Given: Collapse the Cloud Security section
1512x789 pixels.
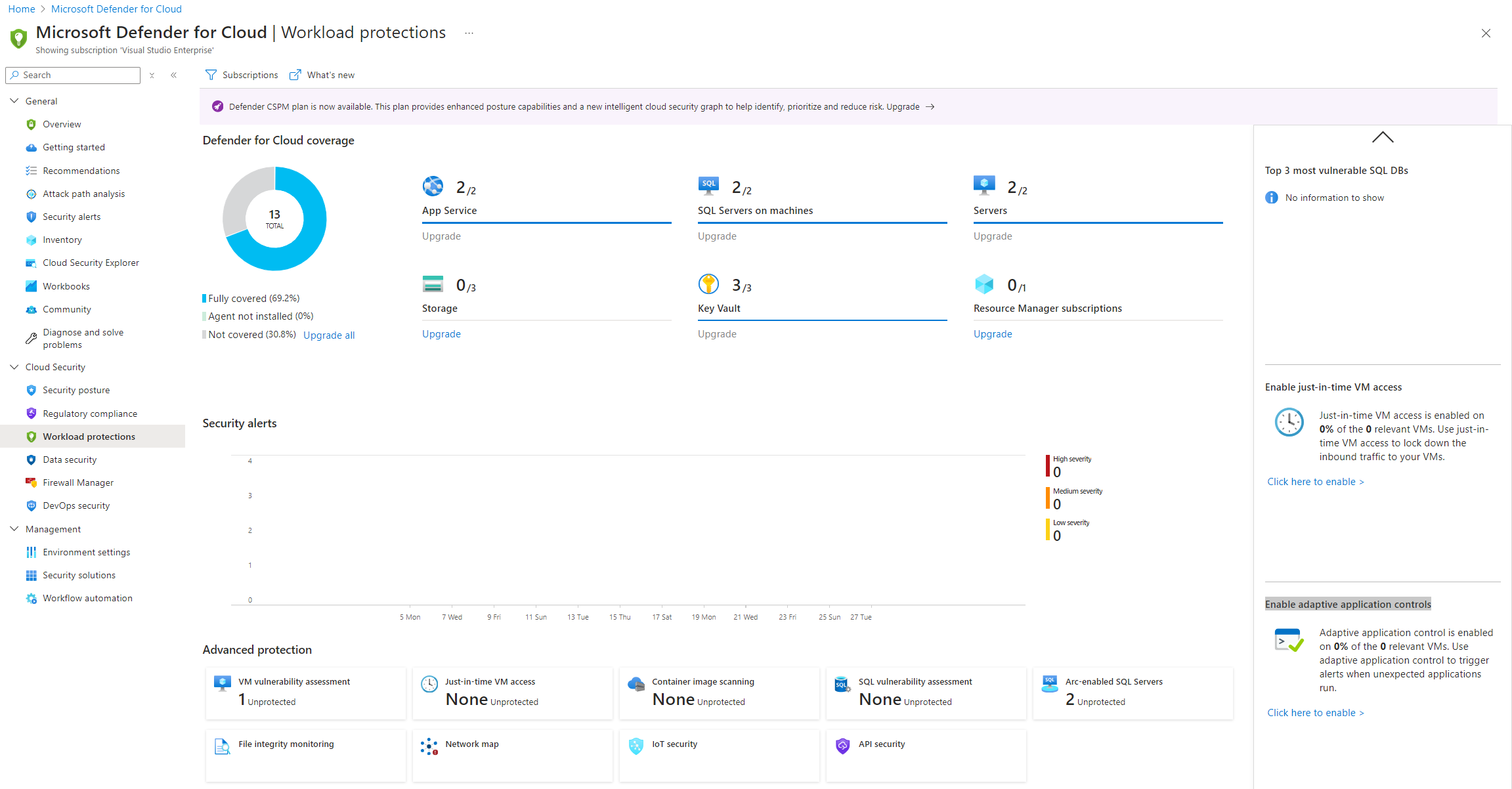Looking at the screenshot, I should coord(14,367).
